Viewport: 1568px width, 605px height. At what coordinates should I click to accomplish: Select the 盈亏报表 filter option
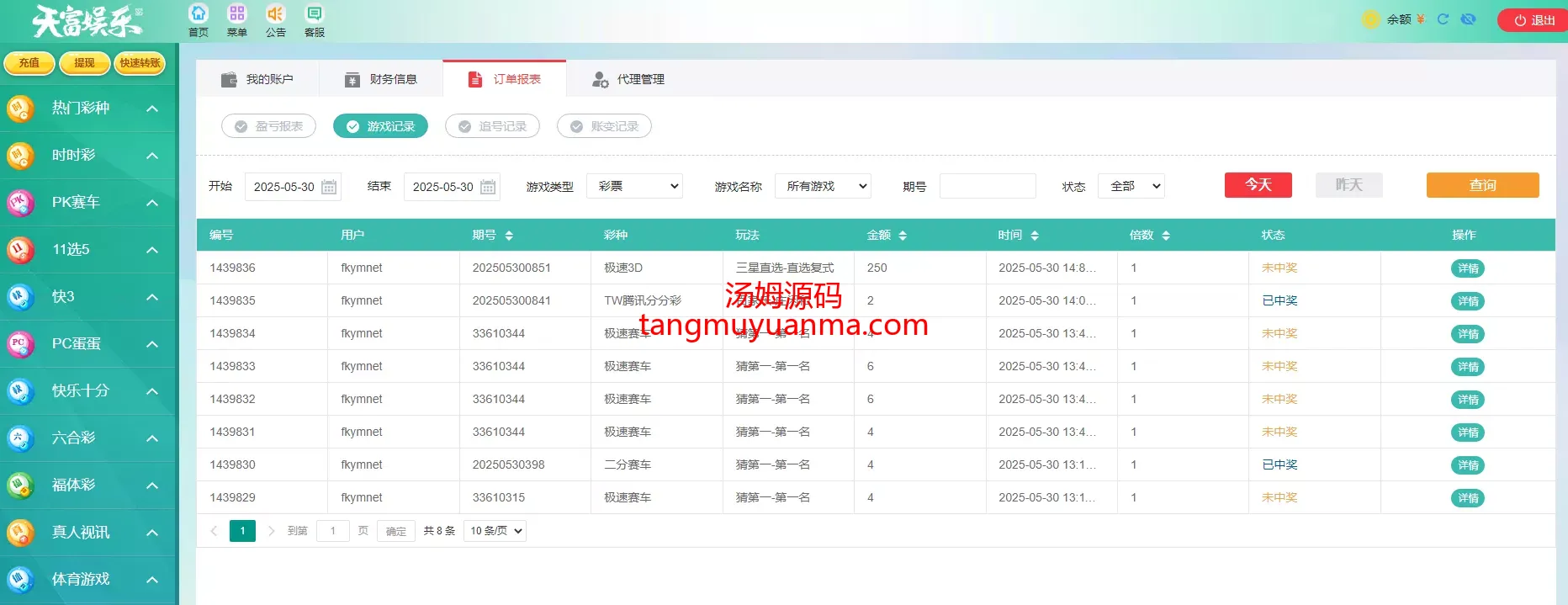(268, 126)
